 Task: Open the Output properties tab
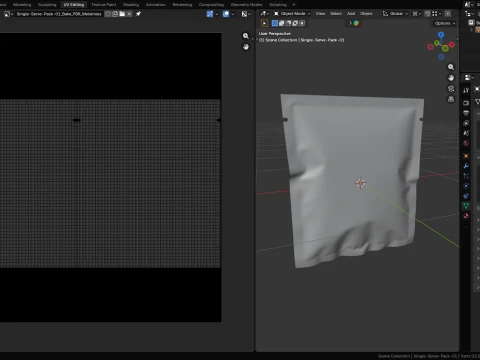466,113
